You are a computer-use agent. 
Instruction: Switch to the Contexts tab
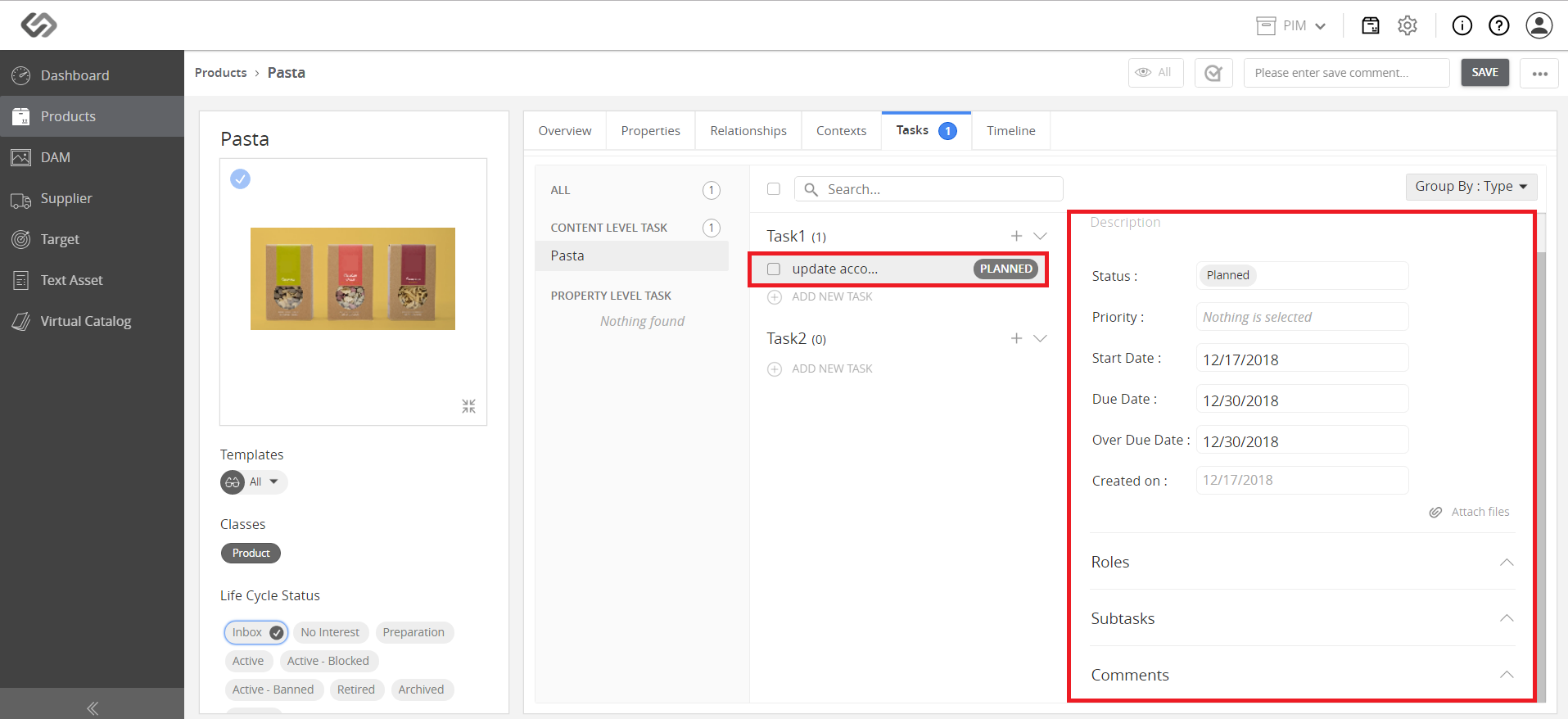click(x=841, y=131)
